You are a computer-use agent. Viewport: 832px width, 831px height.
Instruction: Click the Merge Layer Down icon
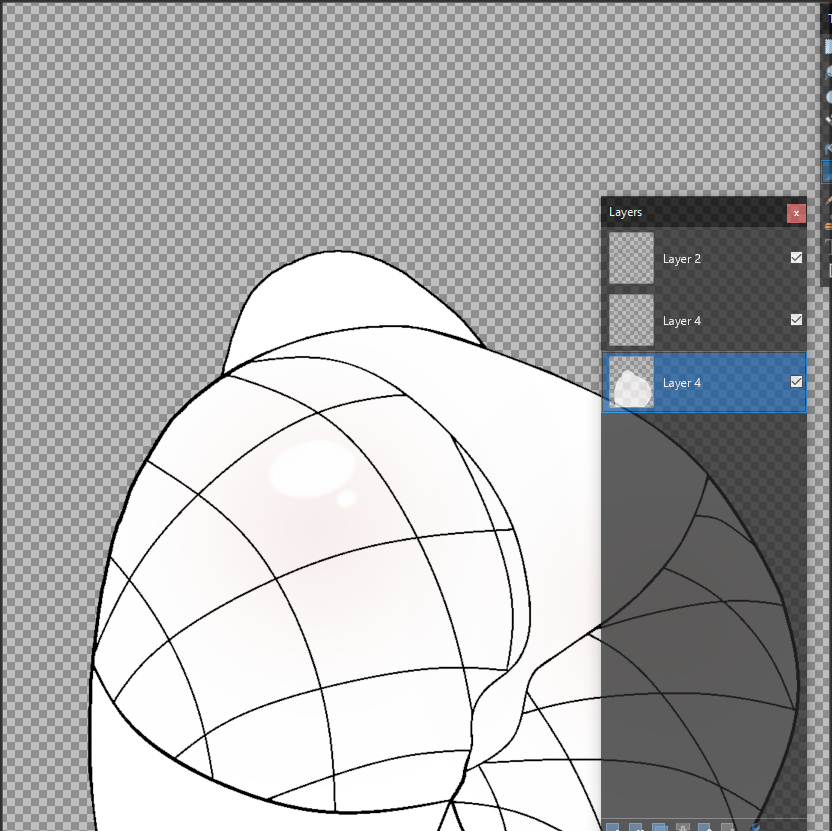pyautogui.click(x=683, y=827)
